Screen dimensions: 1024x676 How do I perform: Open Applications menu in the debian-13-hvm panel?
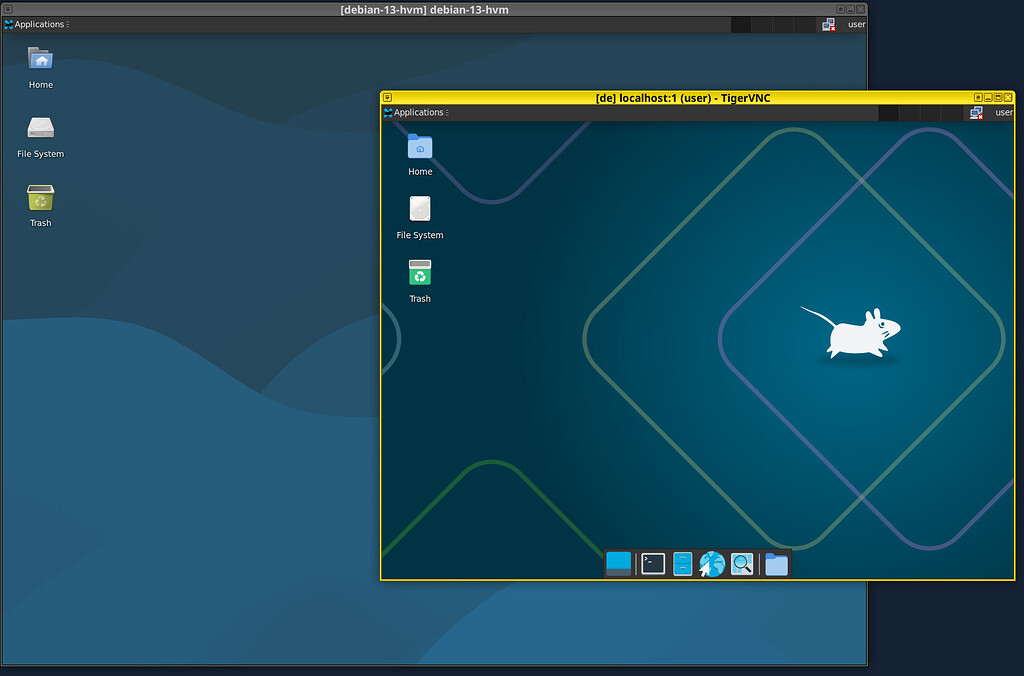pos(38,24)
